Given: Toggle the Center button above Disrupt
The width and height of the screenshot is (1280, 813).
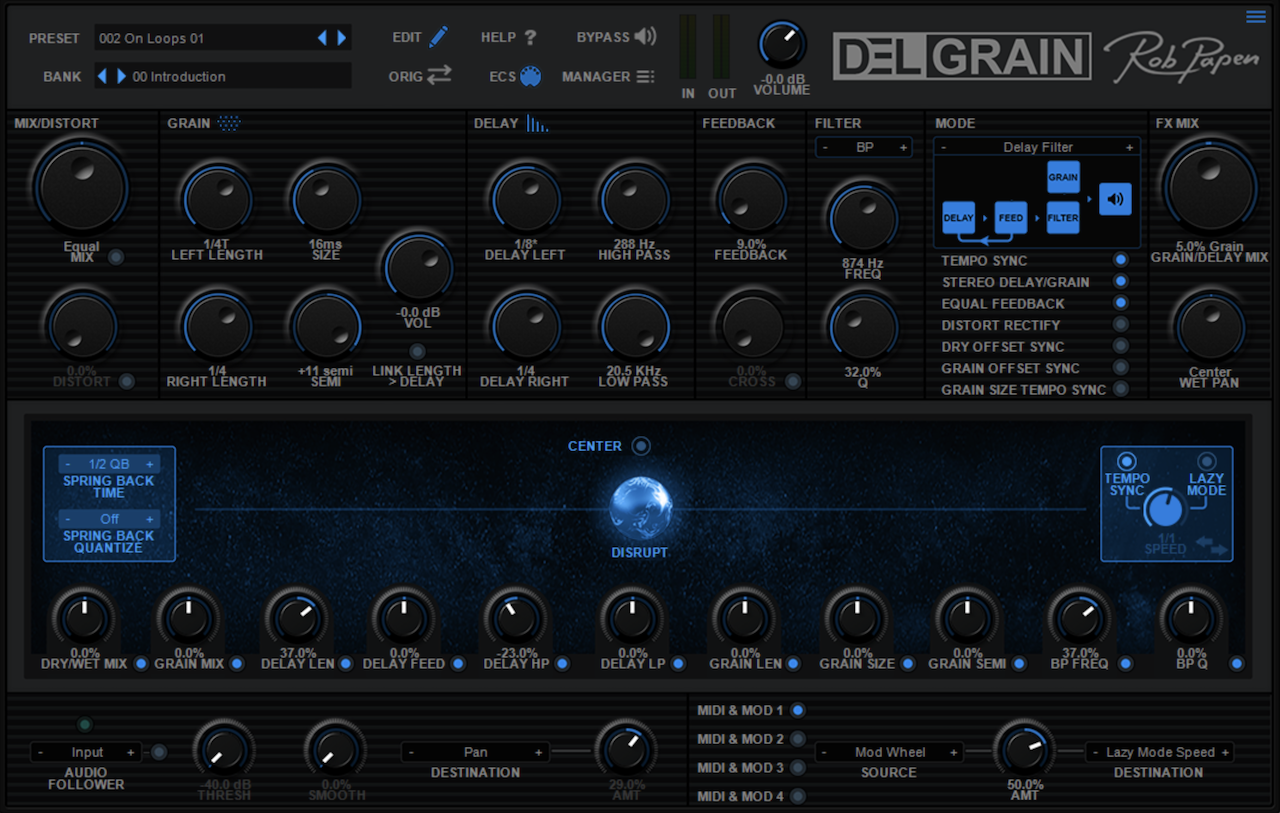Looking at the screenshot, I should pos(641,446).
